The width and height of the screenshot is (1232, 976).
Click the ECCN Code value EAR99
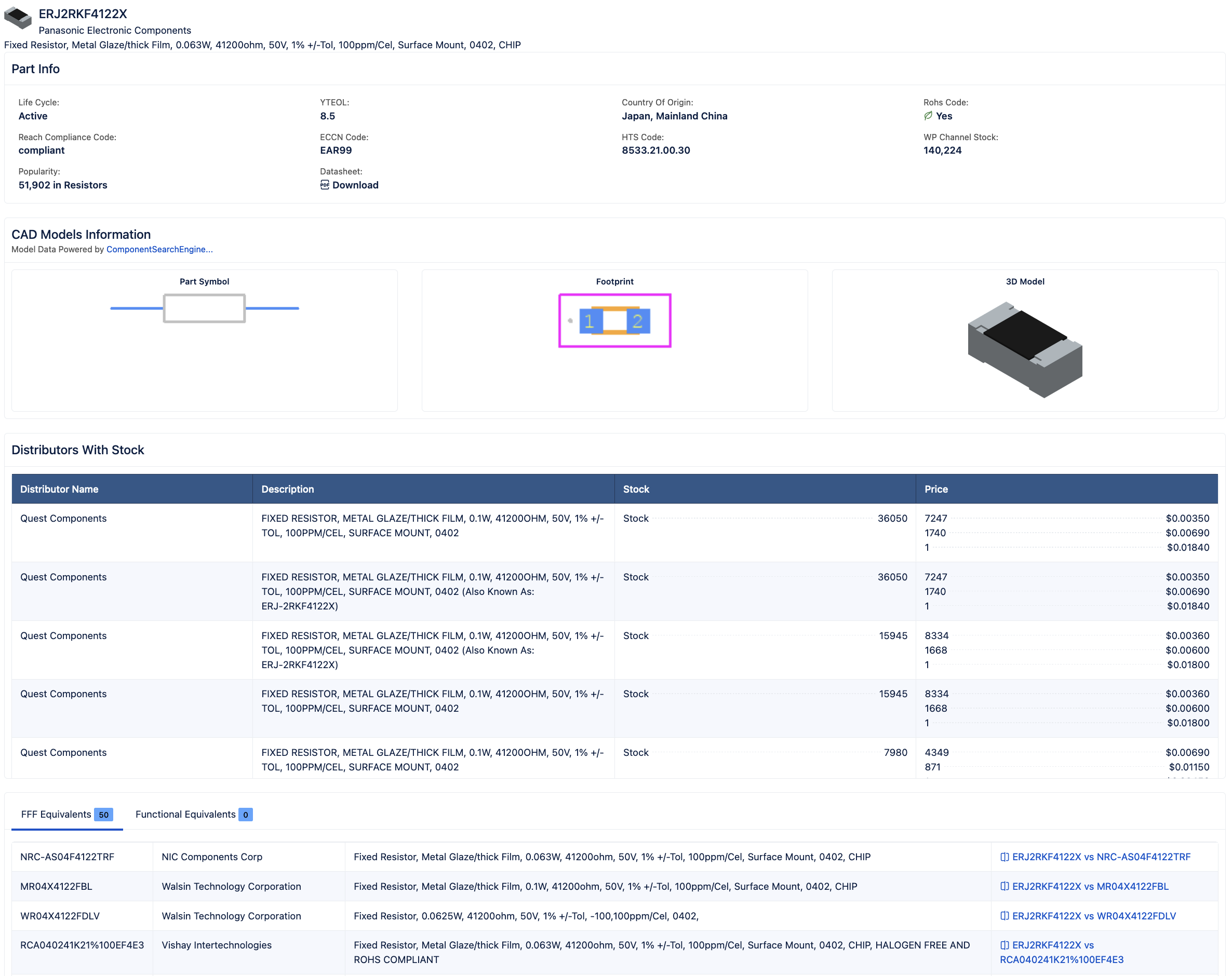coord(336,150)
